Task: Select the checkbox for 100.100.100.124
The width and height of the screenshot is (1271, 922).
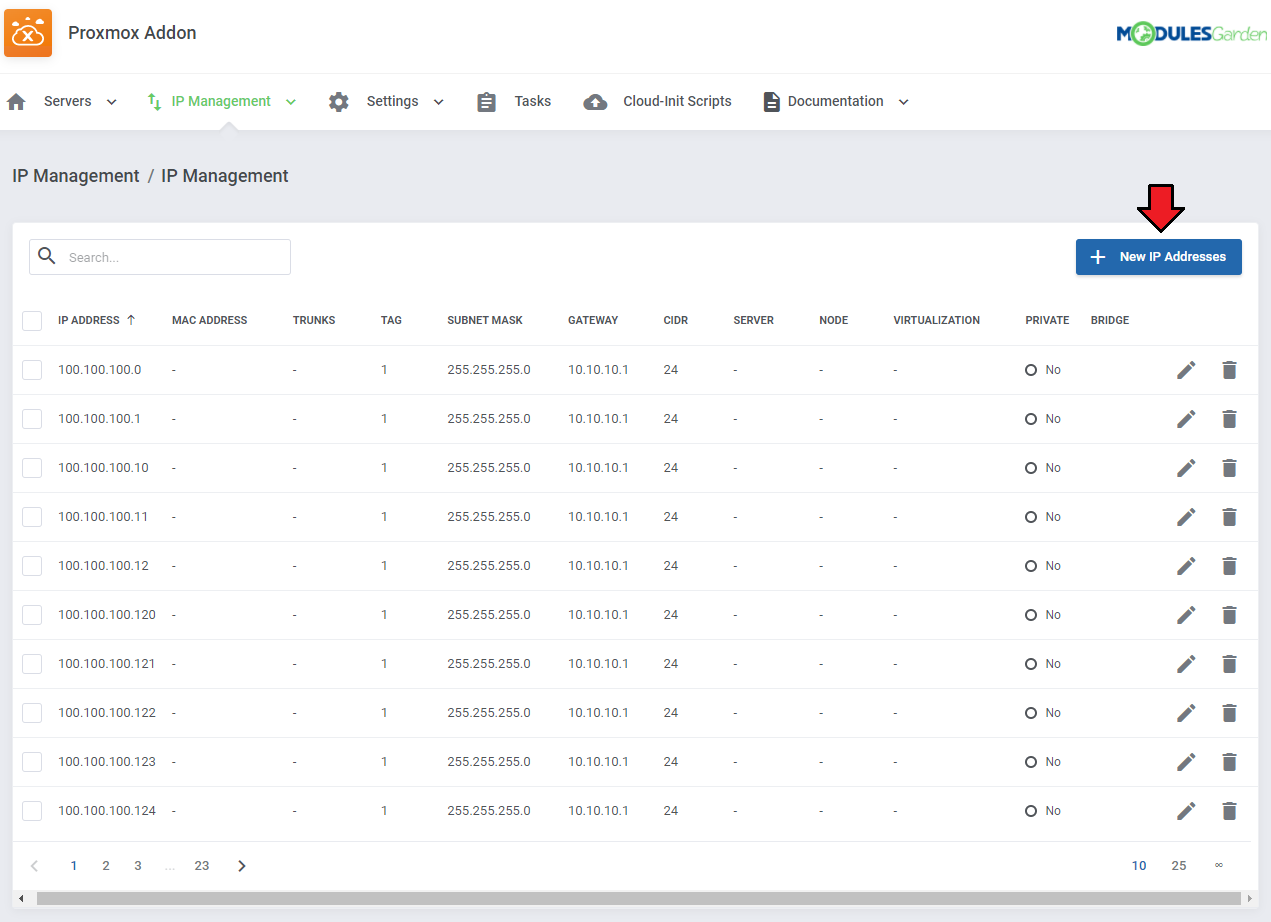Action: [32, 811]
